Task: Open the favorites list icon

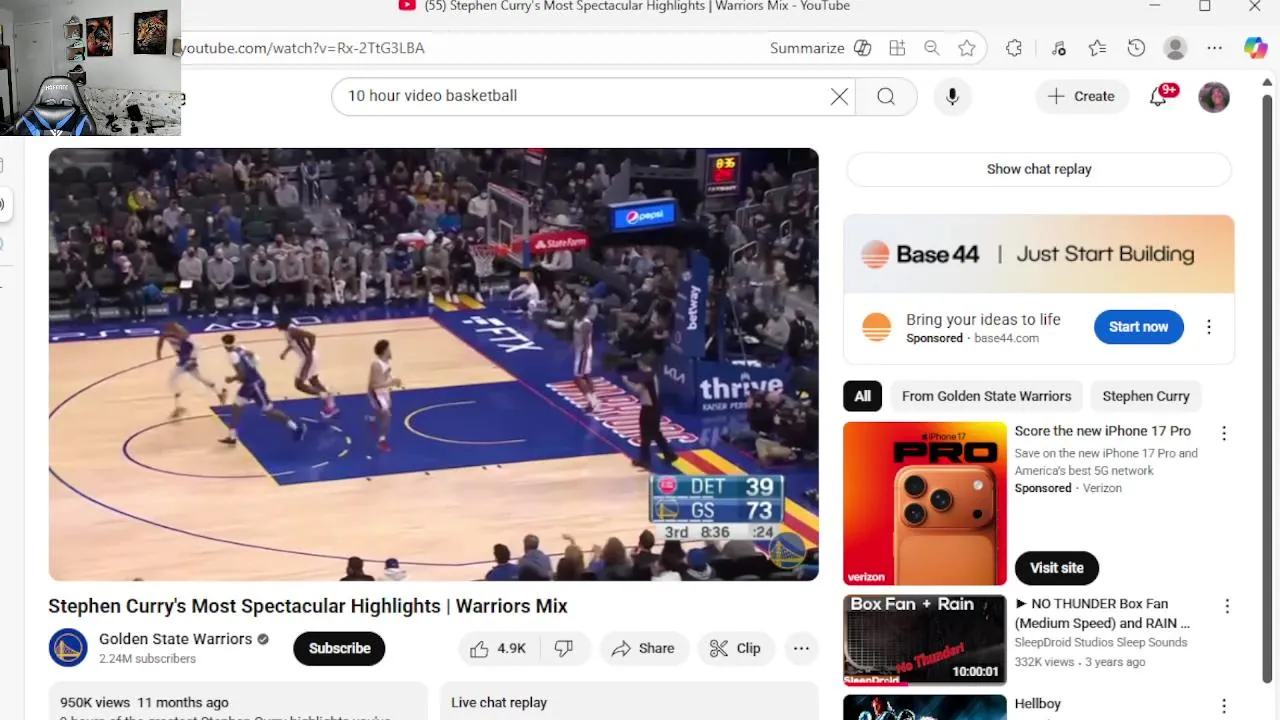Action: pyautogui.click(x=1097, y=48)
